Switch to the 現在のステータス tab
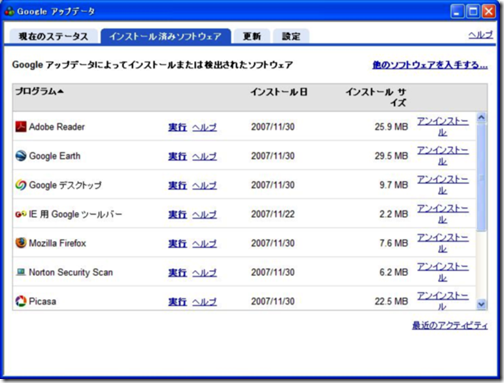Image resolution: width=504 pixels, height=383 pixels. (x=53, y=36)
